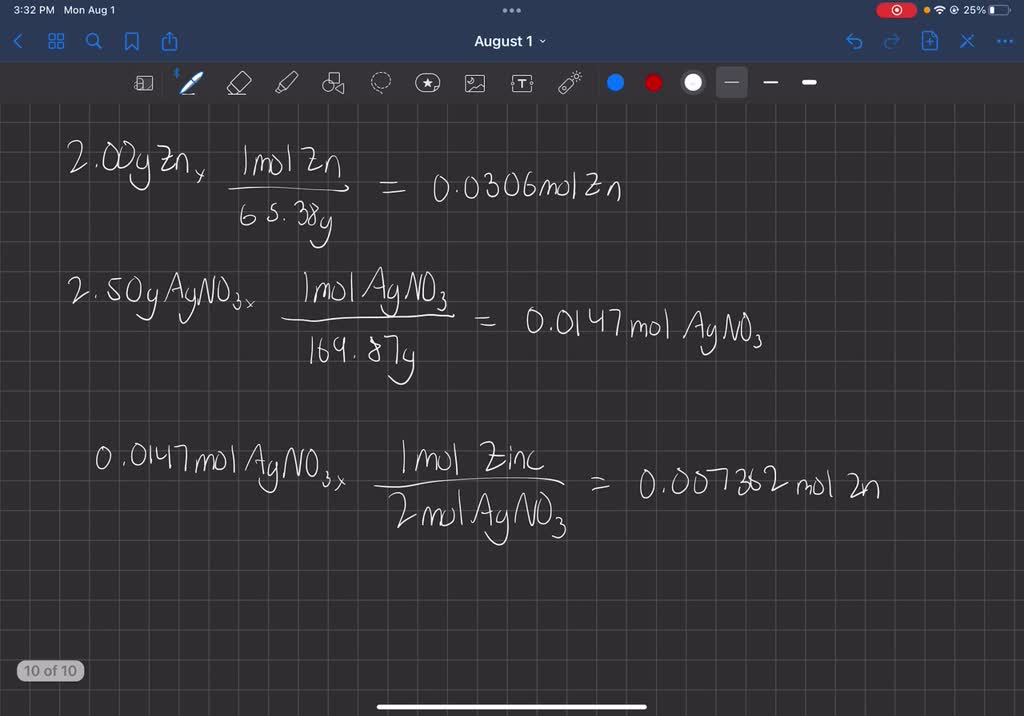Toggle read-only panning mode
The height and width of the screenshot is (716, 1024).
(143, 83)
